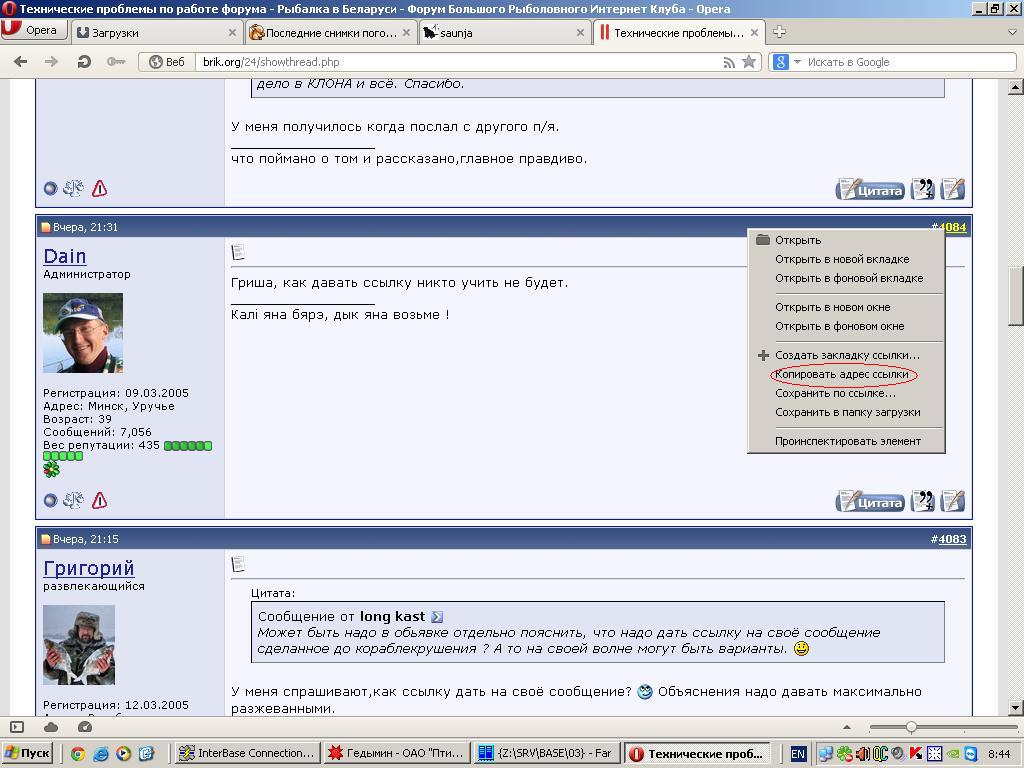Reload the current page
The height and width of the screenshot is (768, 1024).
(84, 62)
